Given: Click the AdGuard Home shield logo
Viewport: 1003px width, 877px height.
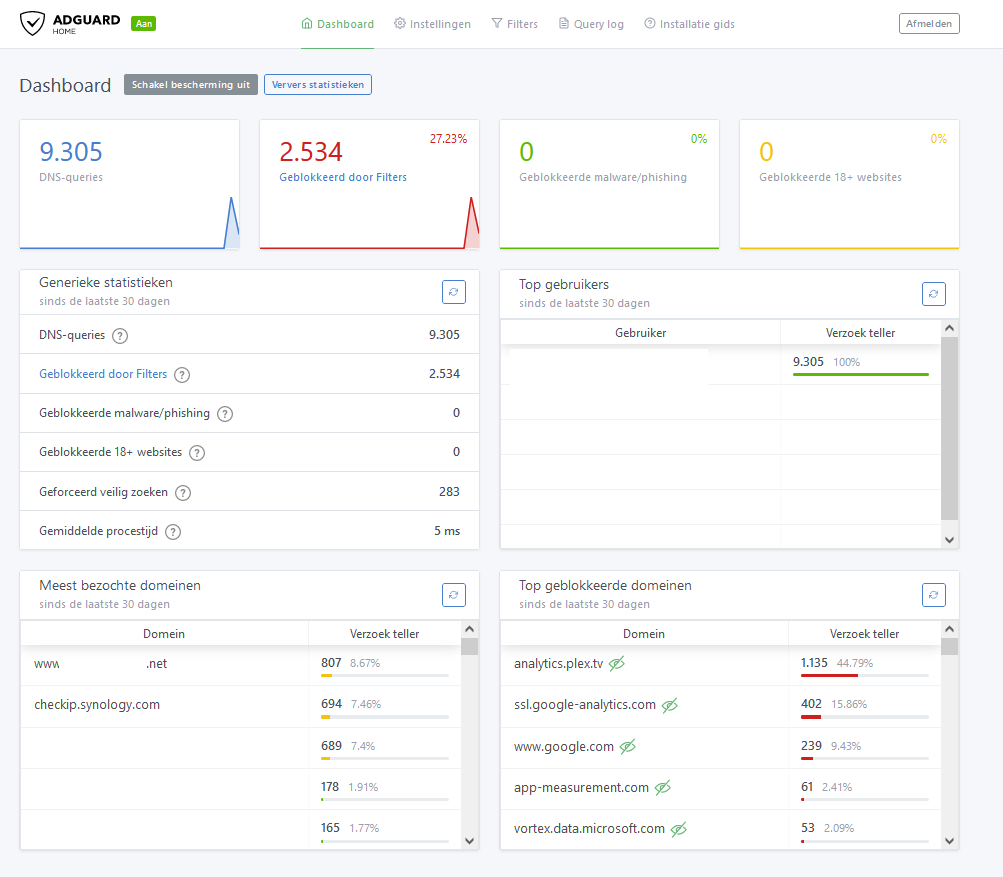Looking at the screenshot, I should pyautogui.click(x=32, y=24).
